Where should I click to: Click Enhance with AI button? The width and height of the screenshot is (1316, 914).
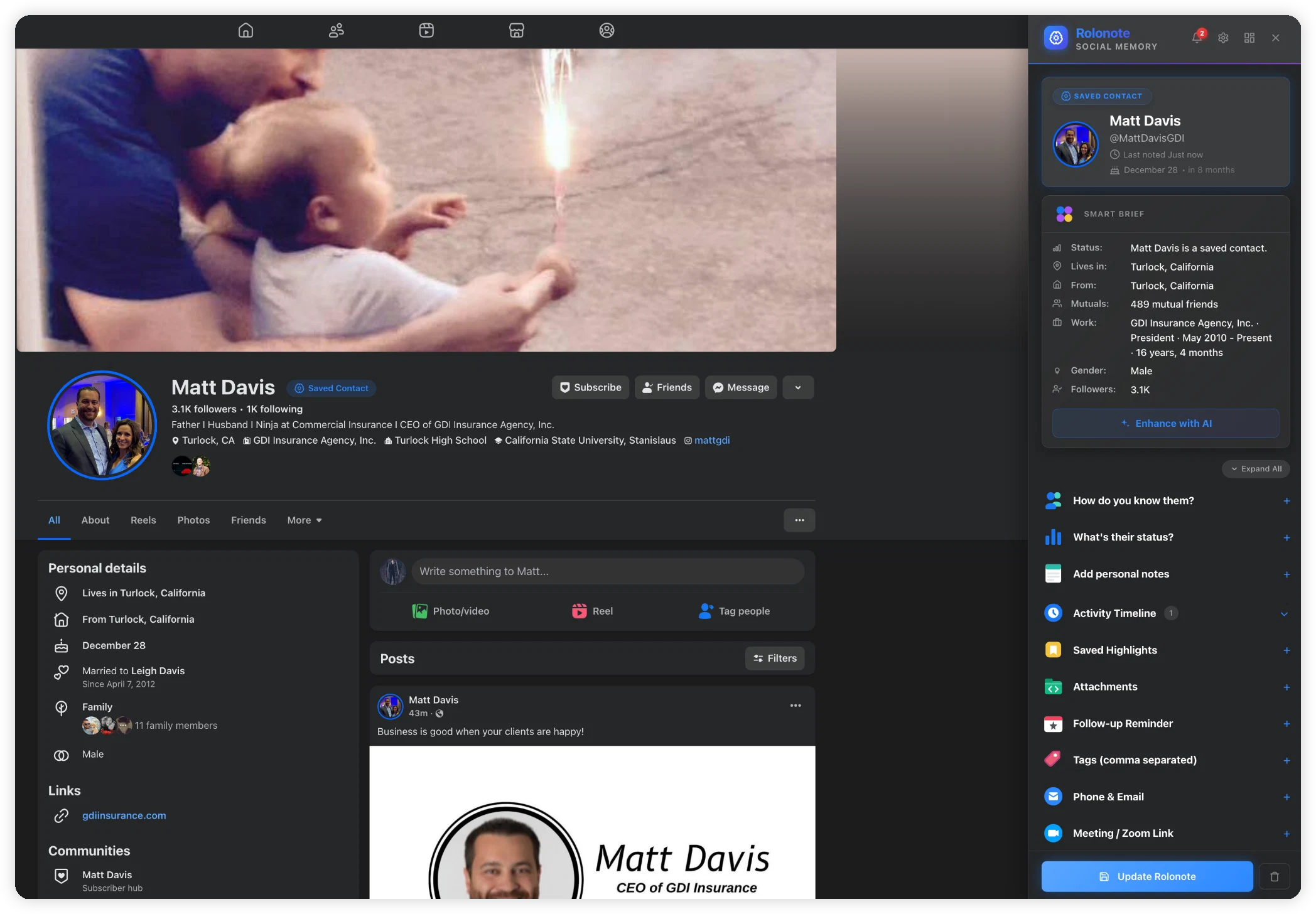pyautogui.click(x=1166, y=423)
